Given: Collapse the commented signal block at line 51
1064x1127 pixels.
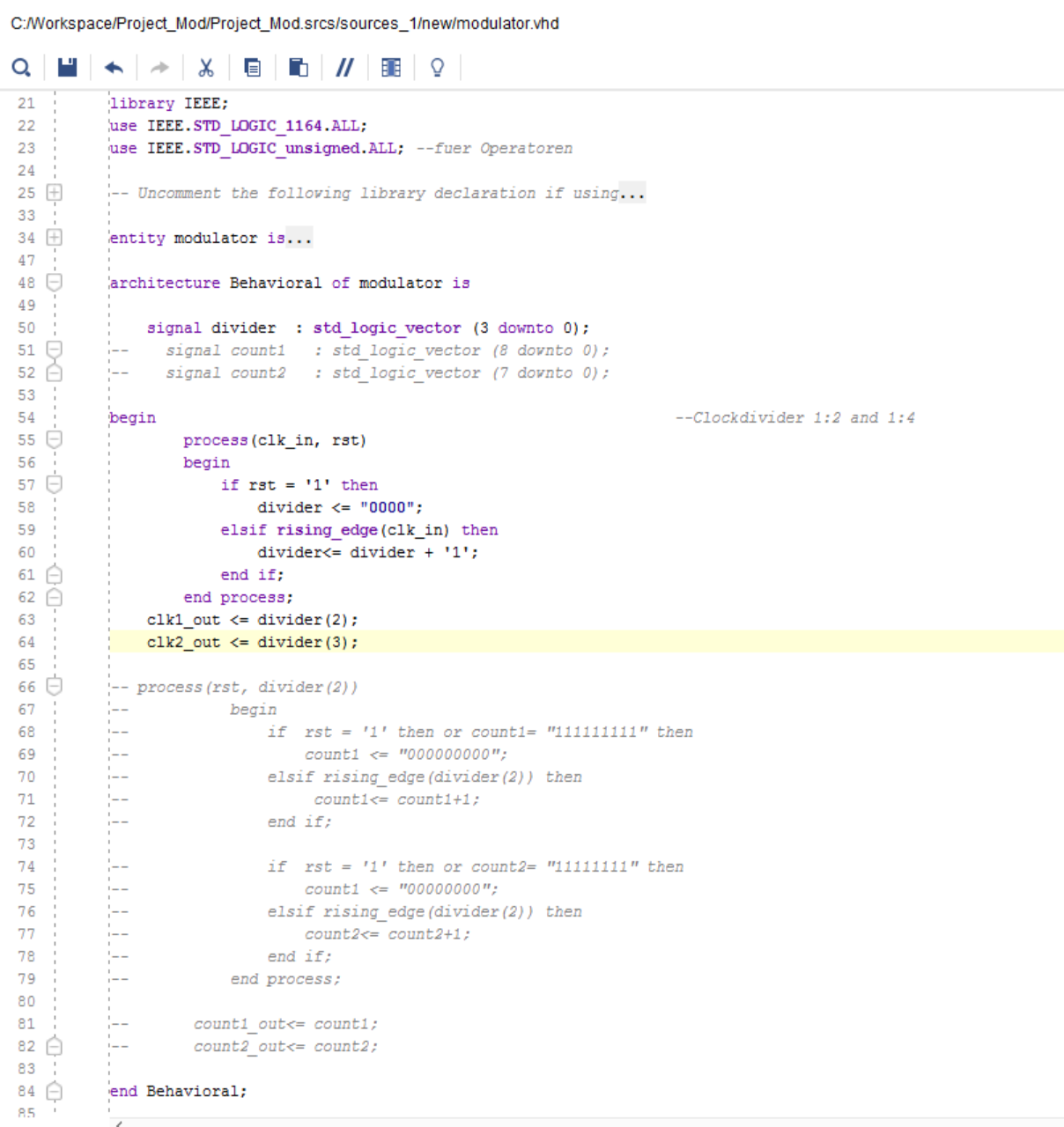Looking at the screenshot, I should point(54,350).
